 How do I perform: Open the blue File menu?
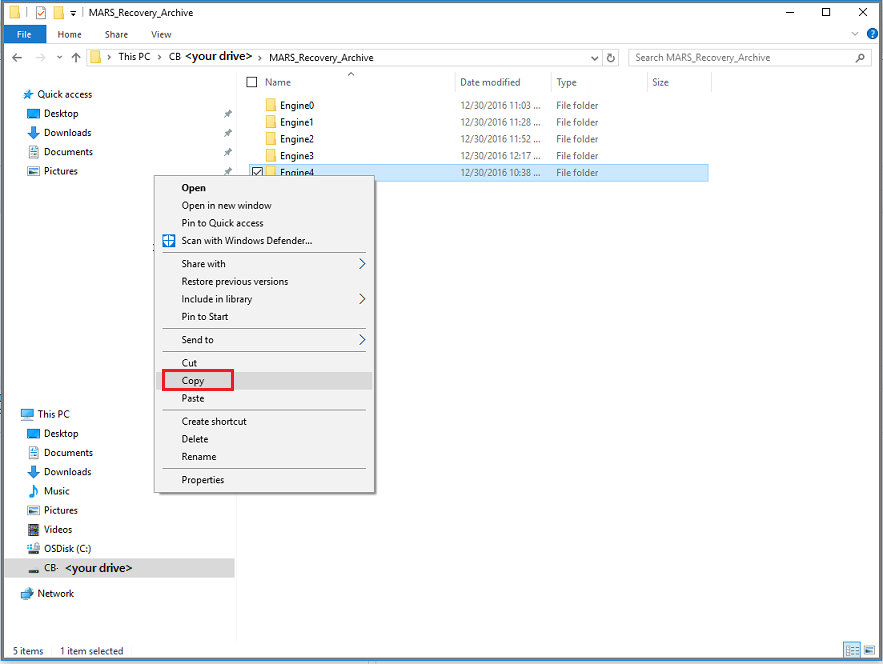click(x=24, y=33)
